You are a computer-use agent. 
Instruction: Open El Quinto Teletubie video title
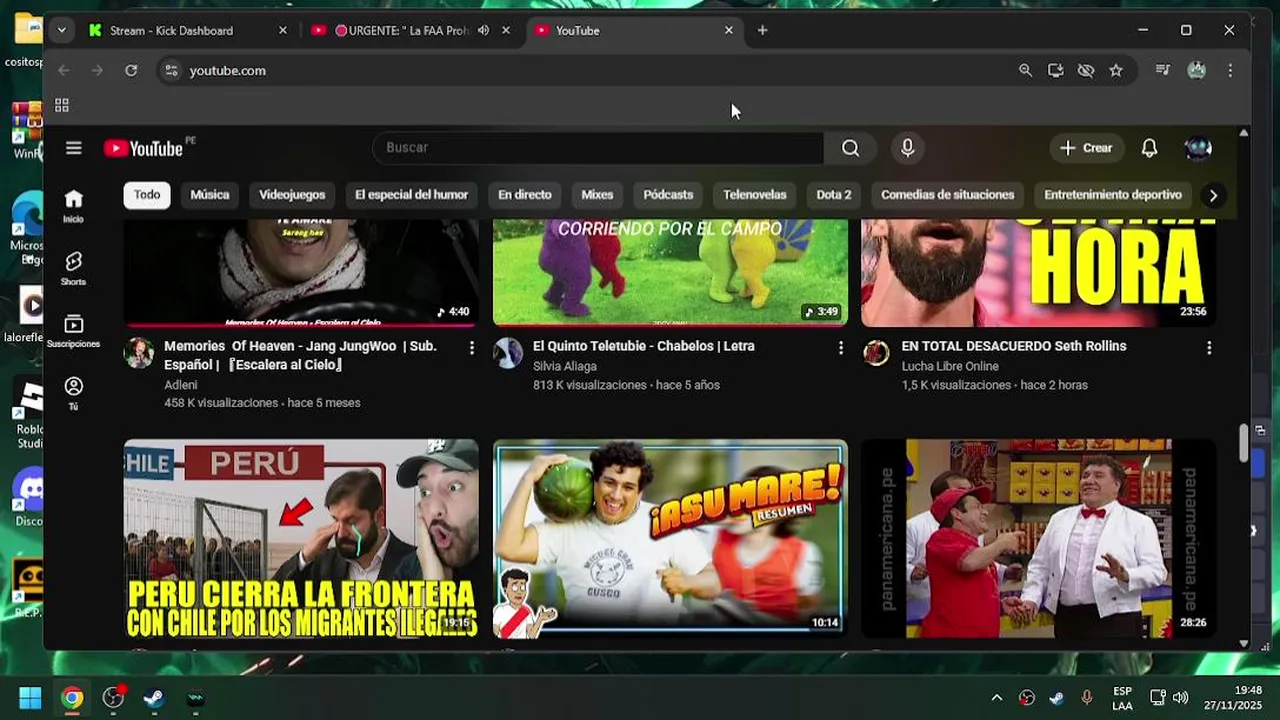point(644,346)
